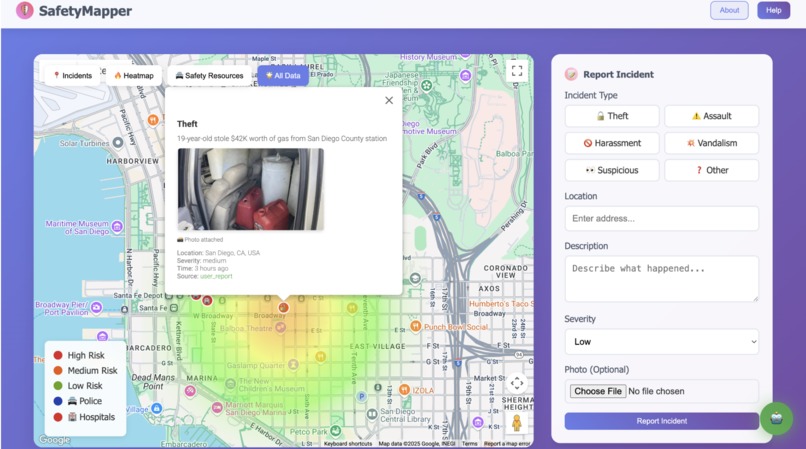Switch map to Incidents view
The image size is (806, 449).
tap(72, 76)
